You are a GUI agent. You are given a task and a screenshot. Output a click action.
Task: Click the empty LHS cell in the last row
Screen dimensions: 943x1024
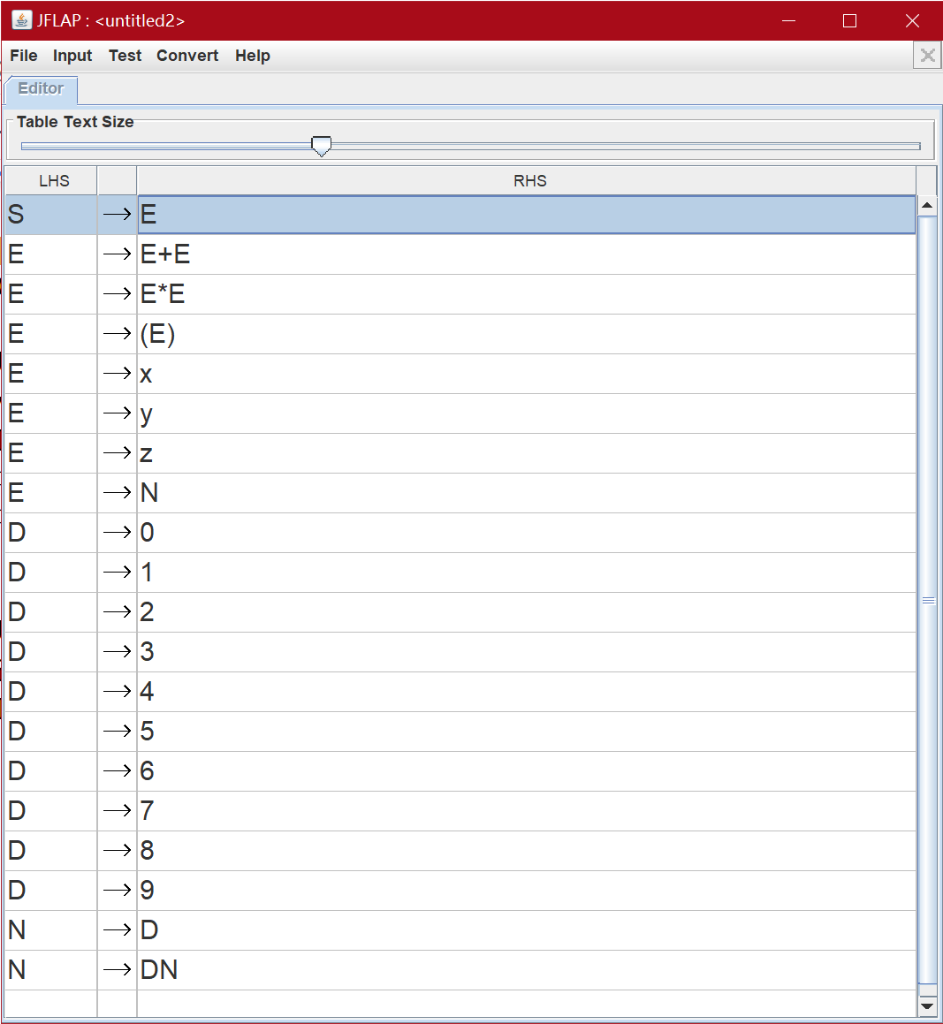point(52,1004)
